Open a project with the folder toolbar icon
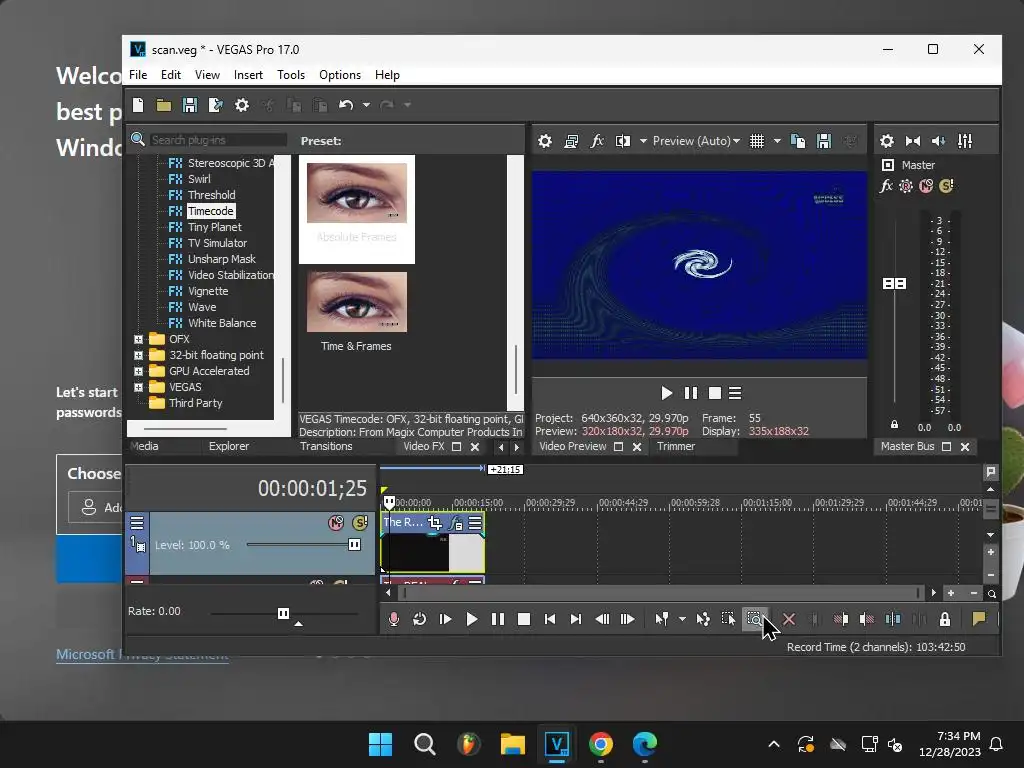 click(x=163, y=104)
